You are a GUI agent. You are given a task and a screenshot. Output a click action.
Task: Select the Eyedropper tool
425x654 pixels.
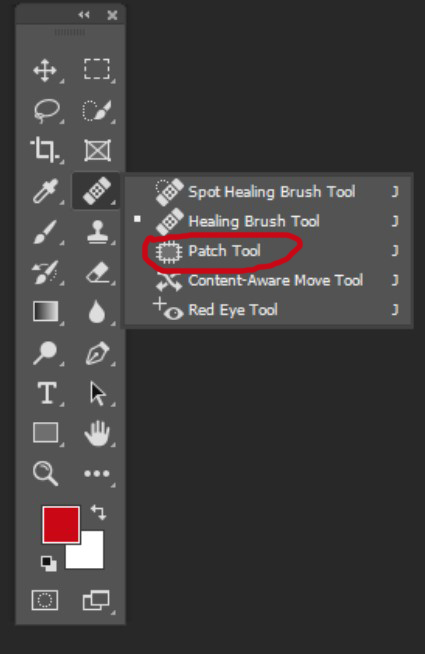[45, 191]
